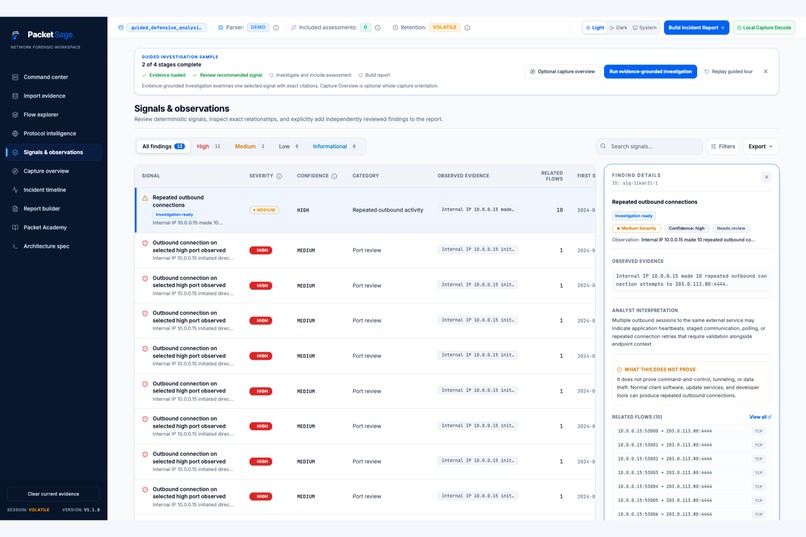Close the Finding Details panel

[766, 177]
